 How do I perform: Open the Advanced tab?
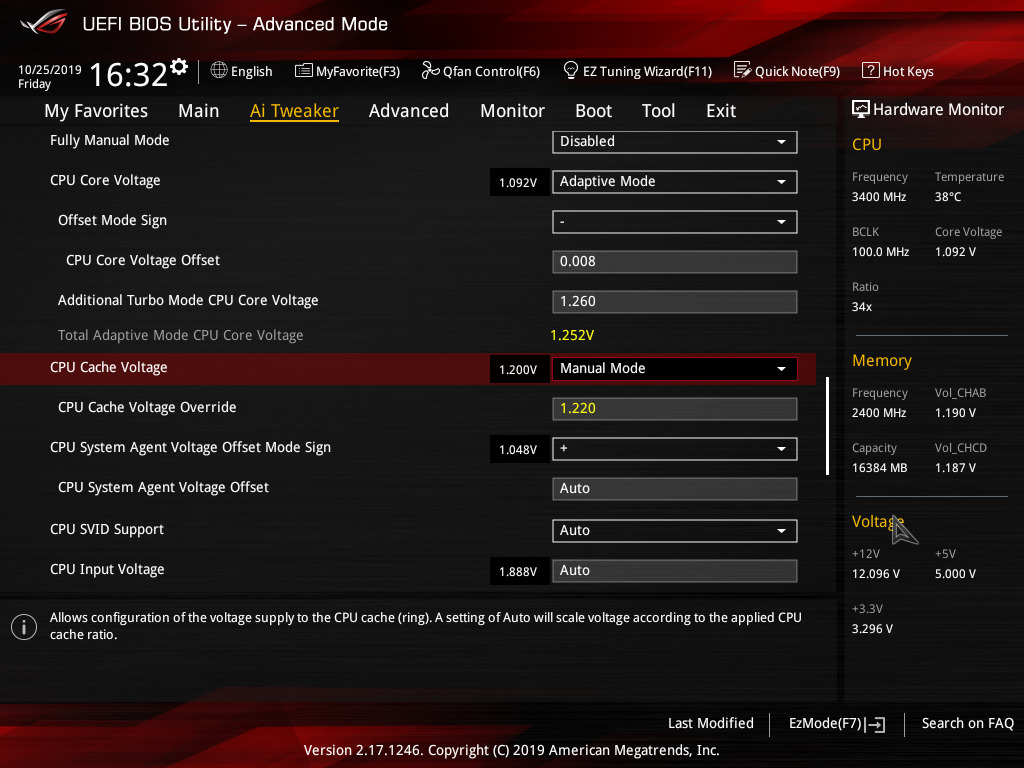(409, 111)
